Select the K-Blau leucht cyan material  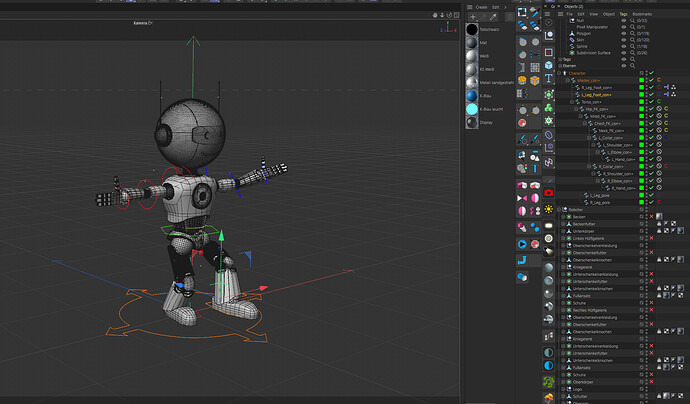(472, 109)
